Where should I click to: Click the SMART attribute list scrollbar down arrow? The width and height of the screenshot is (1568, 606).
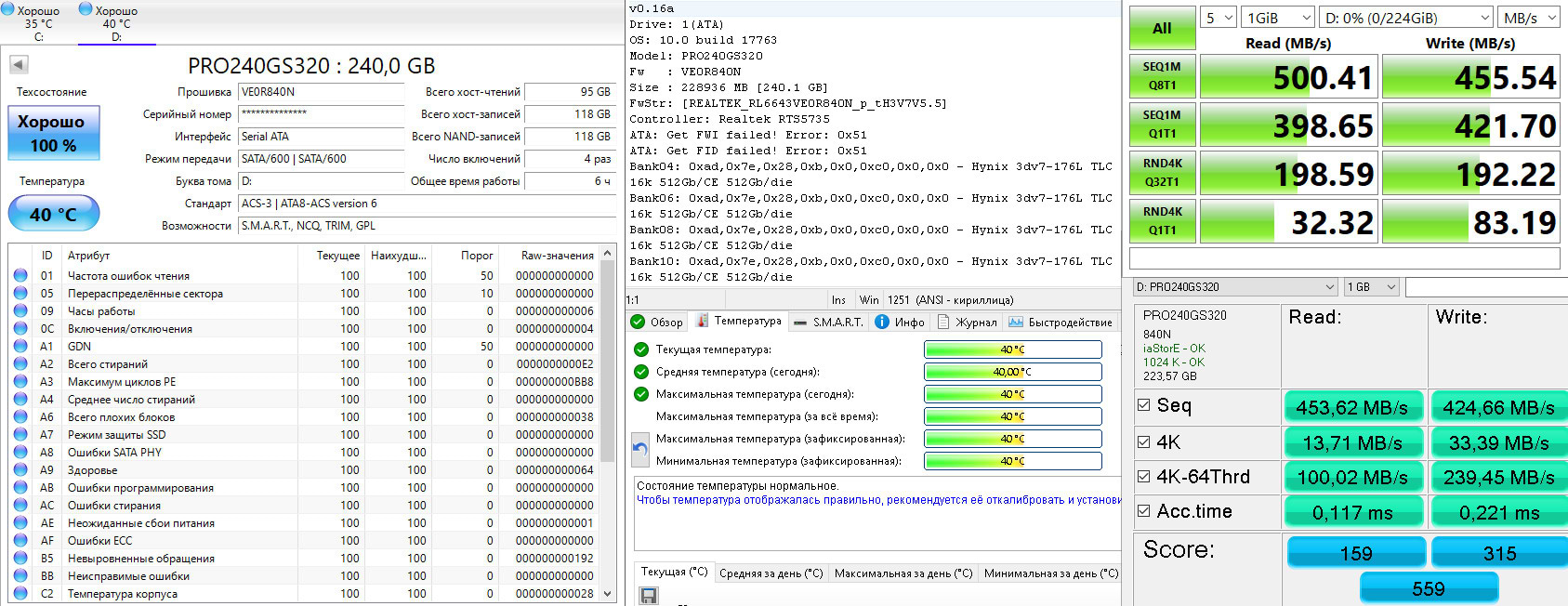608,593
